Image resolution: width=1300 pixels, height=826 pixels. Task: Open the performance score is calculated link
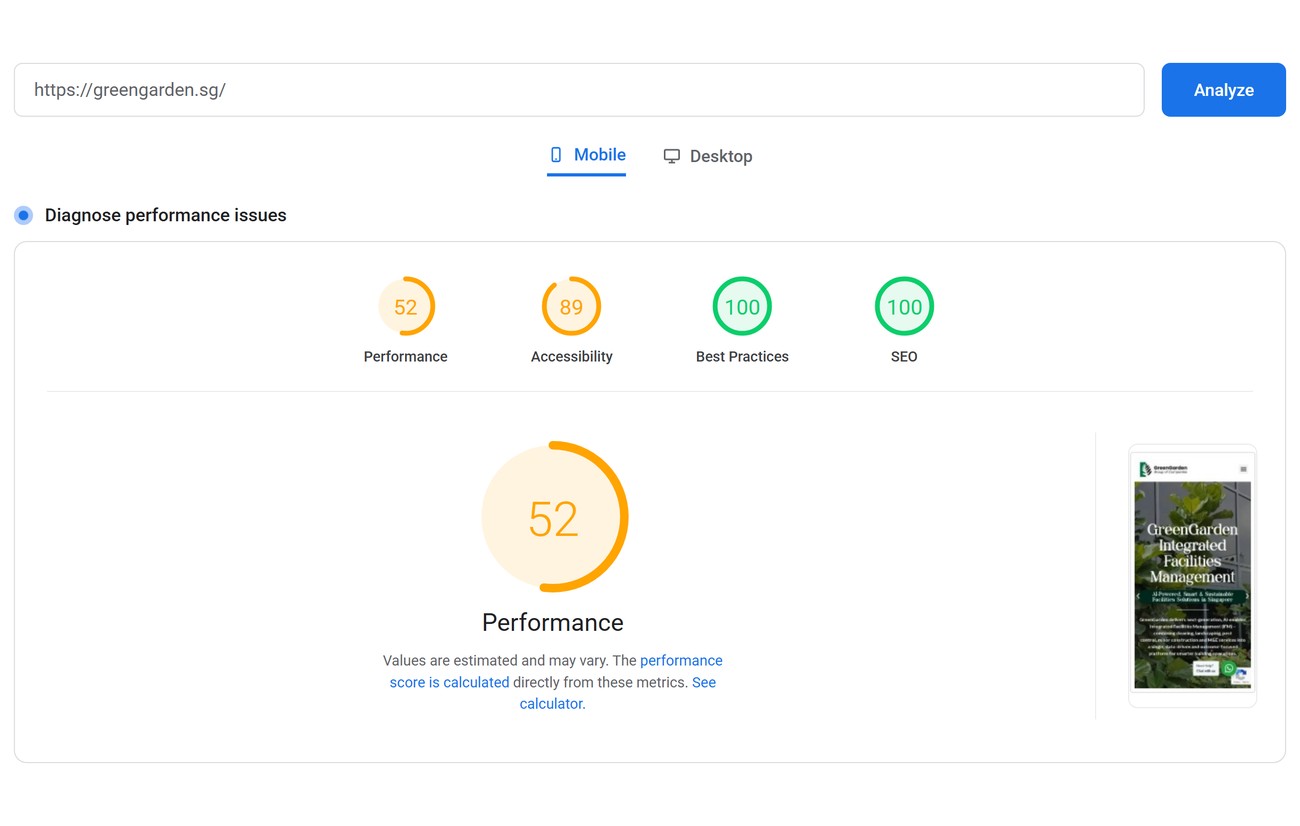[x=556, y=671]
